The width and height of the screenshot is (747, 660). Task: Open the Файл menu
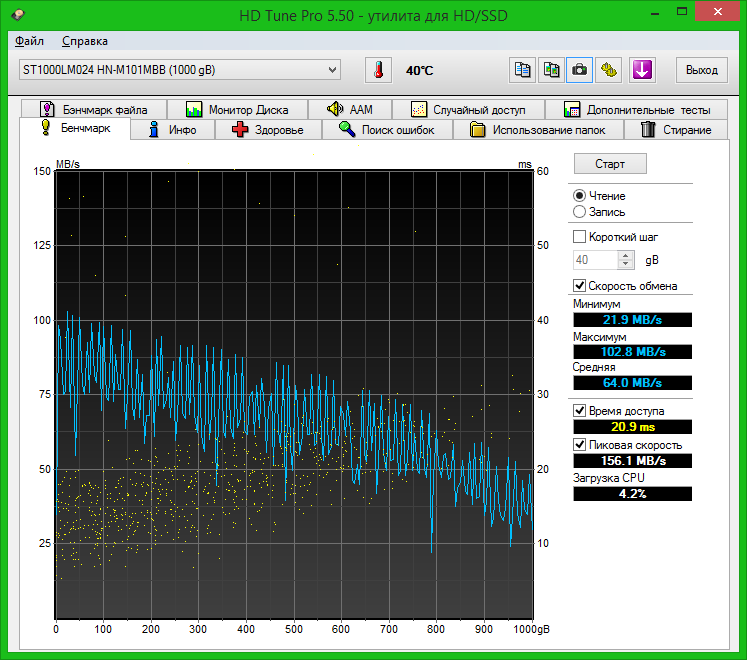tap(29, 41)
